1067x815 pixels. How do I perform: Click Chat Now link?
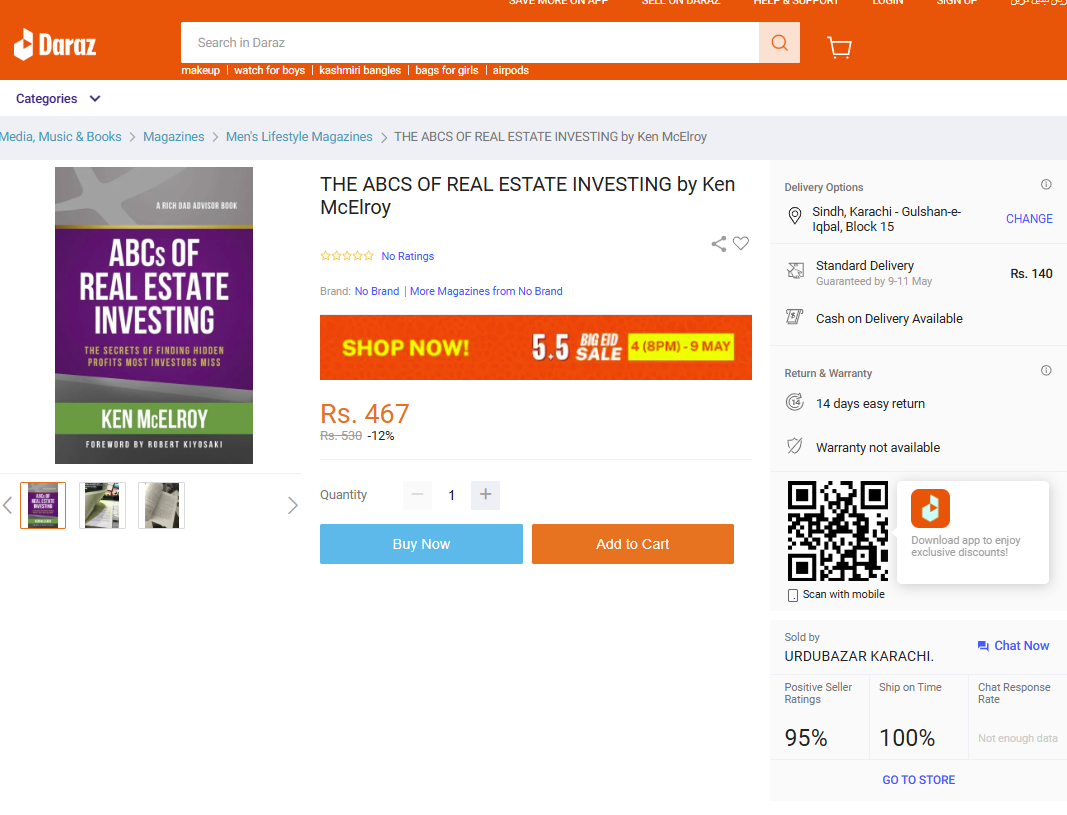[1021, 646]
